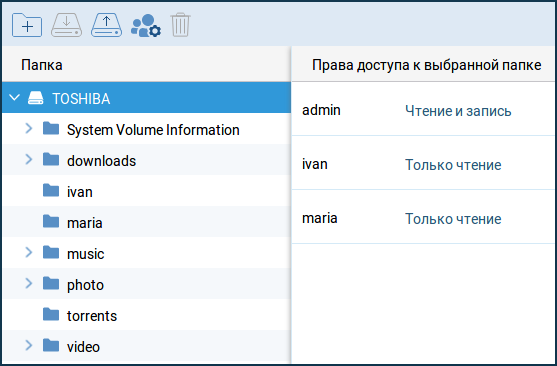Click the upload-to-drive icon
The height and width of the screenshot is (366, 557).
(107, 25)
